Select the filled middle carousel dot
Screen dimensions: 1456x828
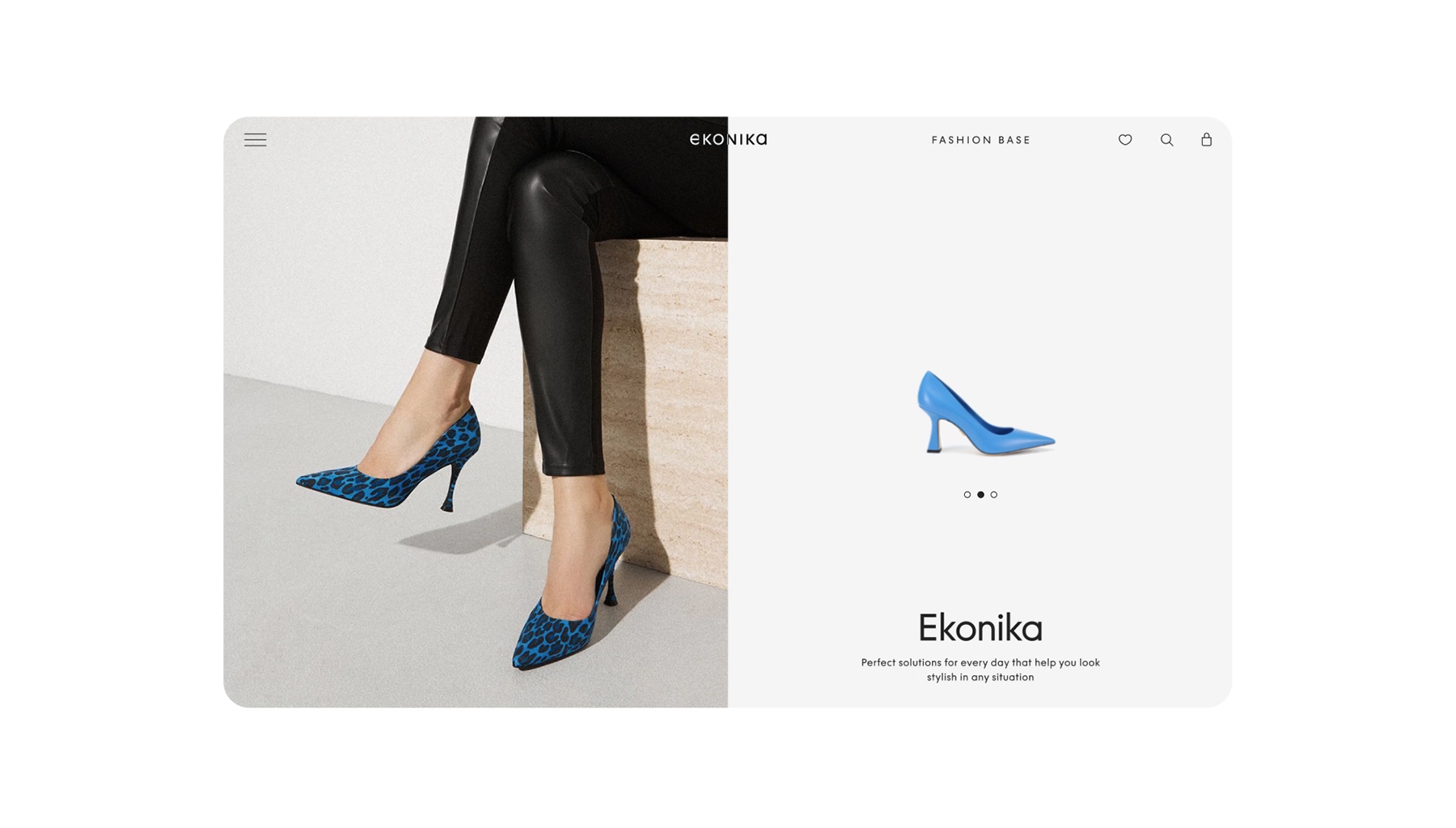point(980,494)
